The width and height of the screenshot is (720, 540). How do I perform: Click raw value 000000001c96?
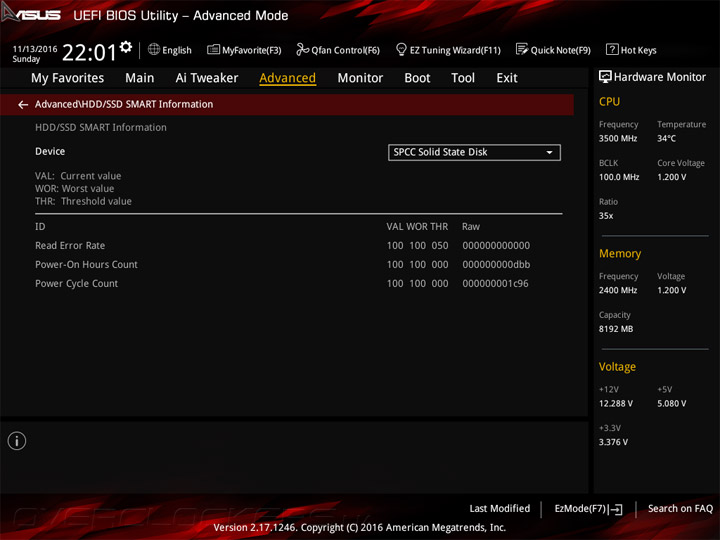click(x=495, y=283)
